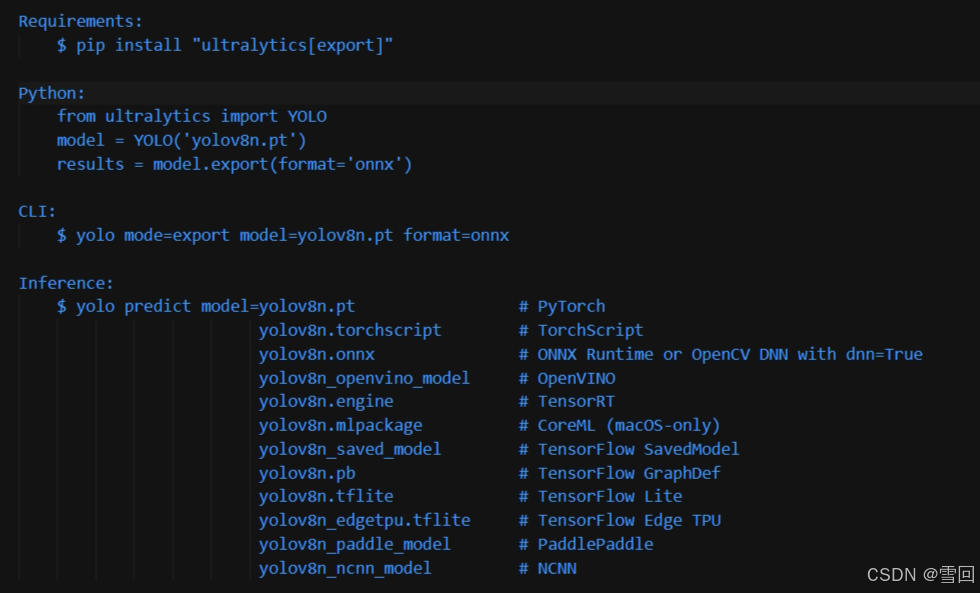Click the 'yolo predict model=yolov8n.pt' text
This screenshot has width=980, height=593.
click(215, 306)
